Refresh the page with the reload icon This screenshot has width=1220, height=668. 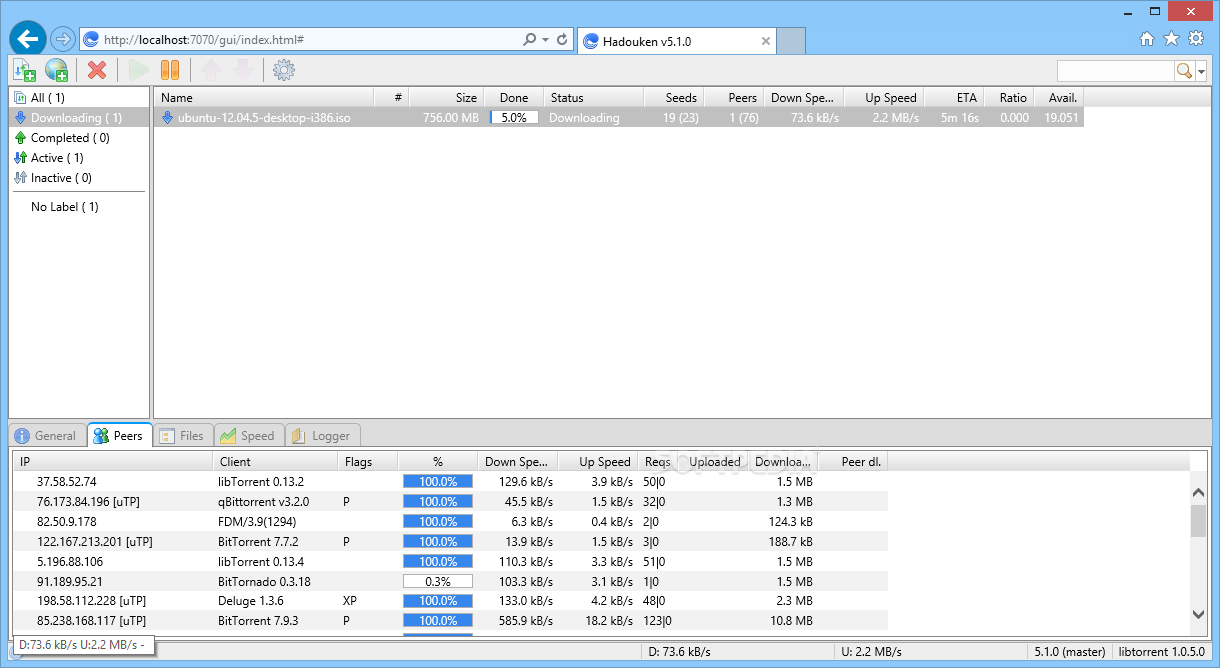coord(563,40)
